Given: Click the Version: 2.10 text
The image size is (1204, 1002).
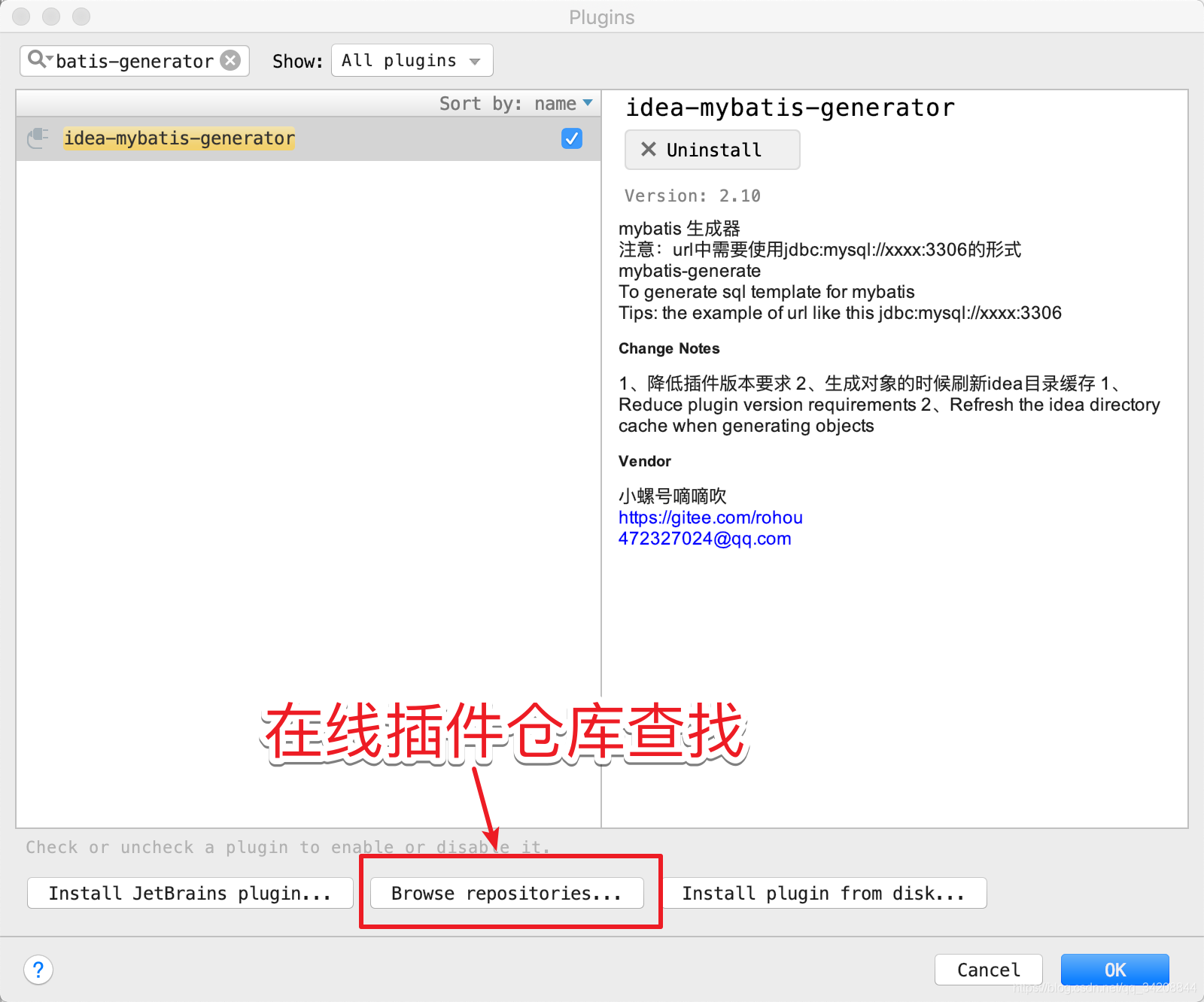Looking at the screenshot, I should point(692,196).
